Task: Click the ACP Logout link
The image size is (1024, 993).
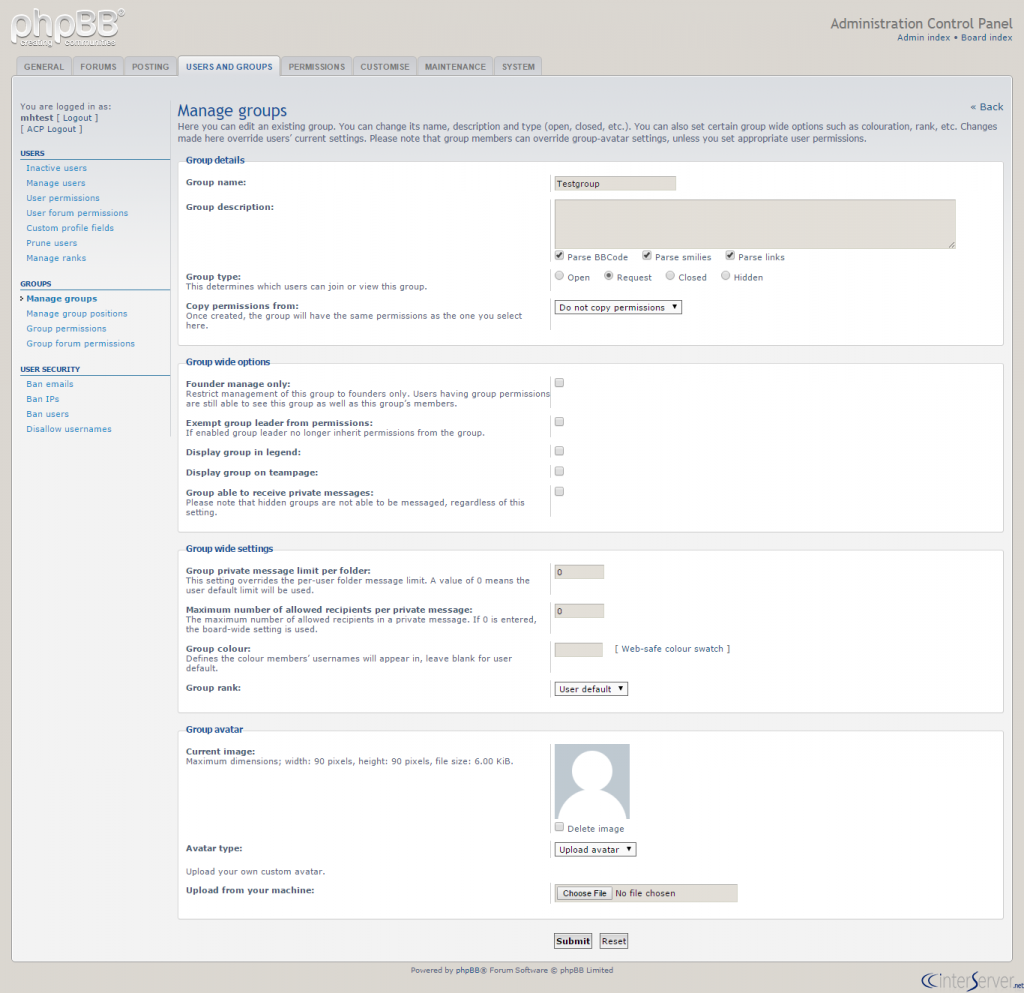Action: click(x=52, y=129)
